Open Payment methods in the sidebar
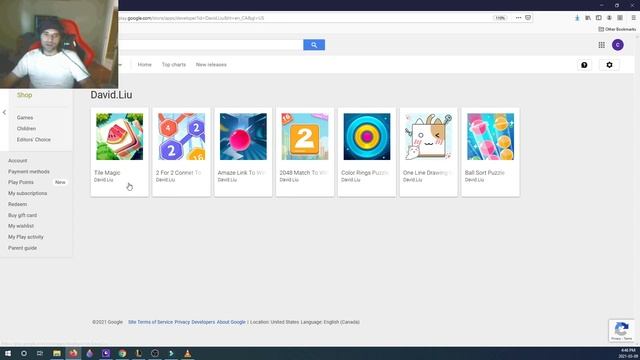The image size is (640, 360). 29,172
